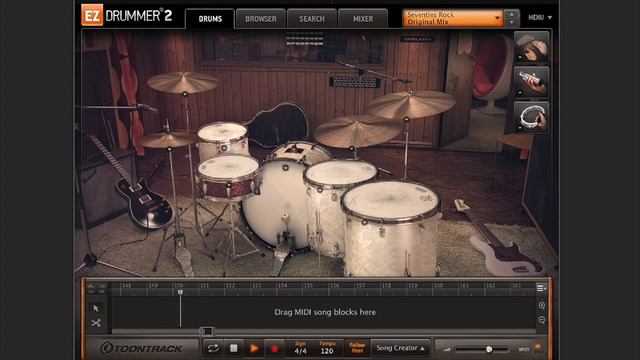Hit the smaller floor tom beside the kick

(341, 172)
